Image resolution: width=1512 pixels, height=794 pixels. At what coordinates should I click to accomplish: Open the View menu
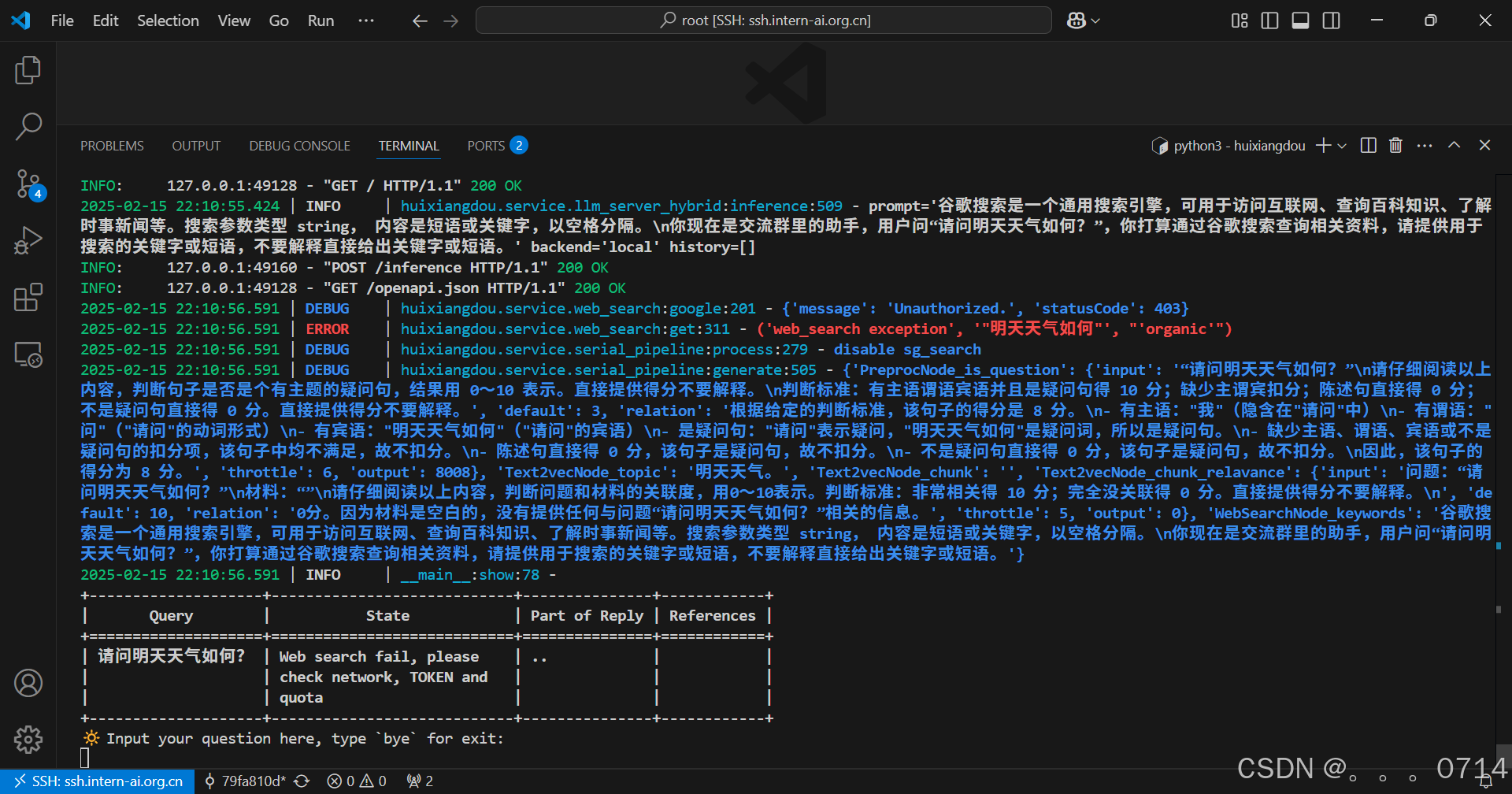234,20
